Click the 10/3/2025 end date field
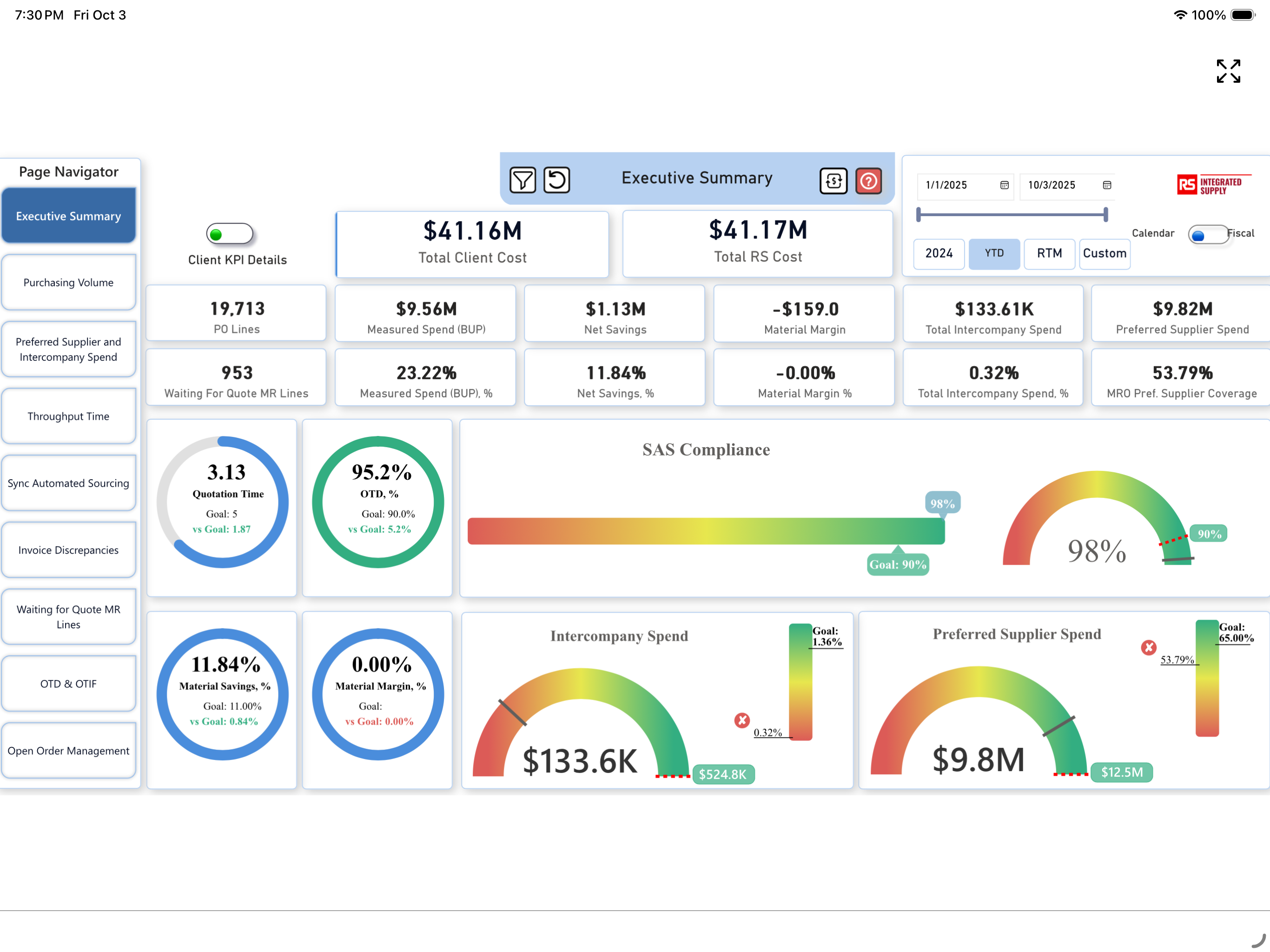This screenshot has width=1270, height=952. pos(1068,185)
